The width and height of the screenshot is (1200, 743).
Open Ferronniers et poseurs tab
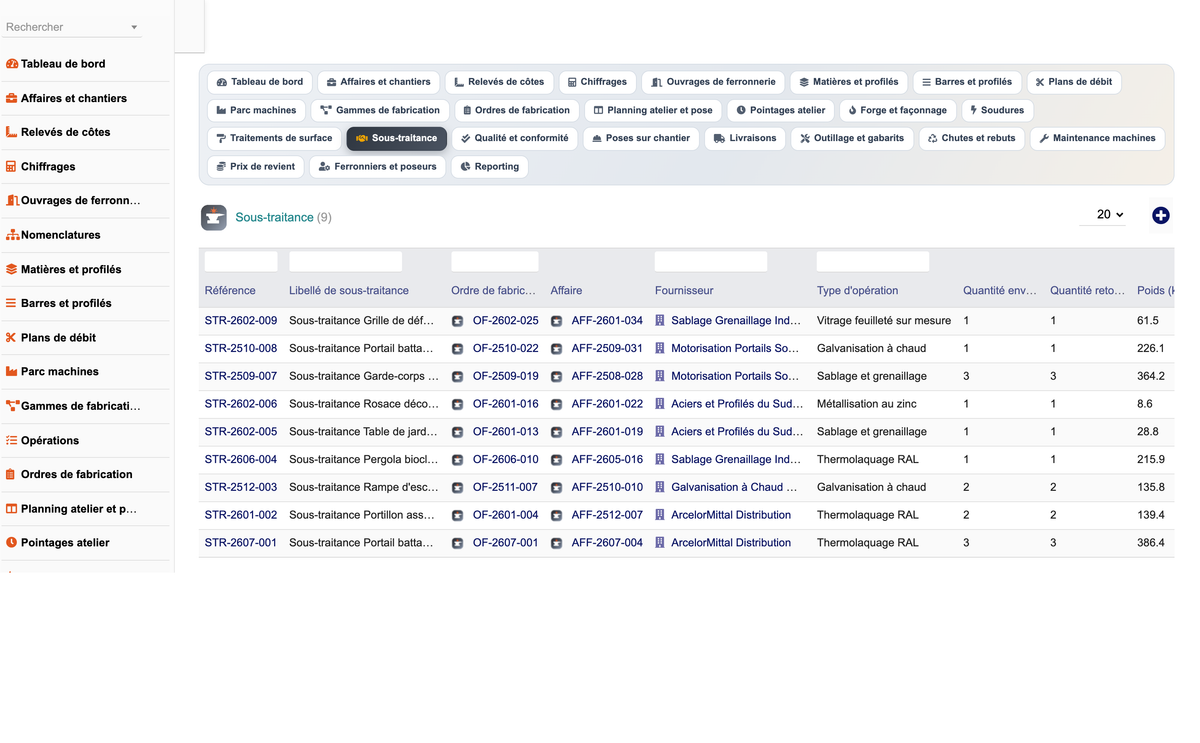pyautogui.click(x=377, y=166)
